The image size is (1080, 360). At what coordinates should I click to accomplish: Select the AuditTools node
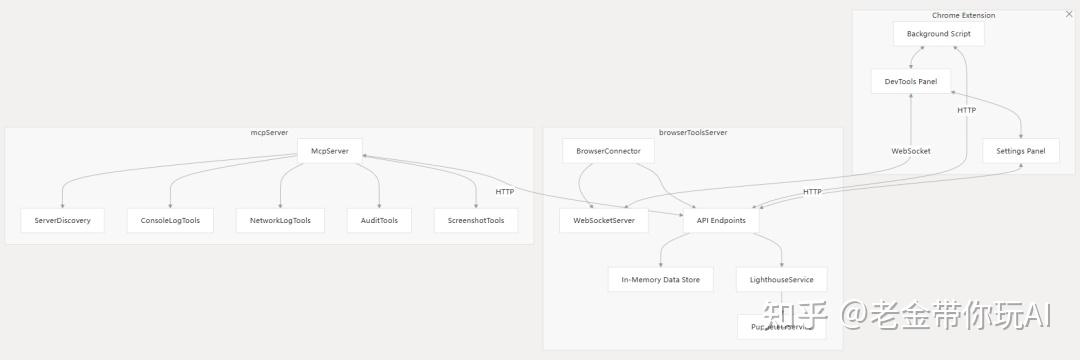pyautogui.click(x=380, y=220)
